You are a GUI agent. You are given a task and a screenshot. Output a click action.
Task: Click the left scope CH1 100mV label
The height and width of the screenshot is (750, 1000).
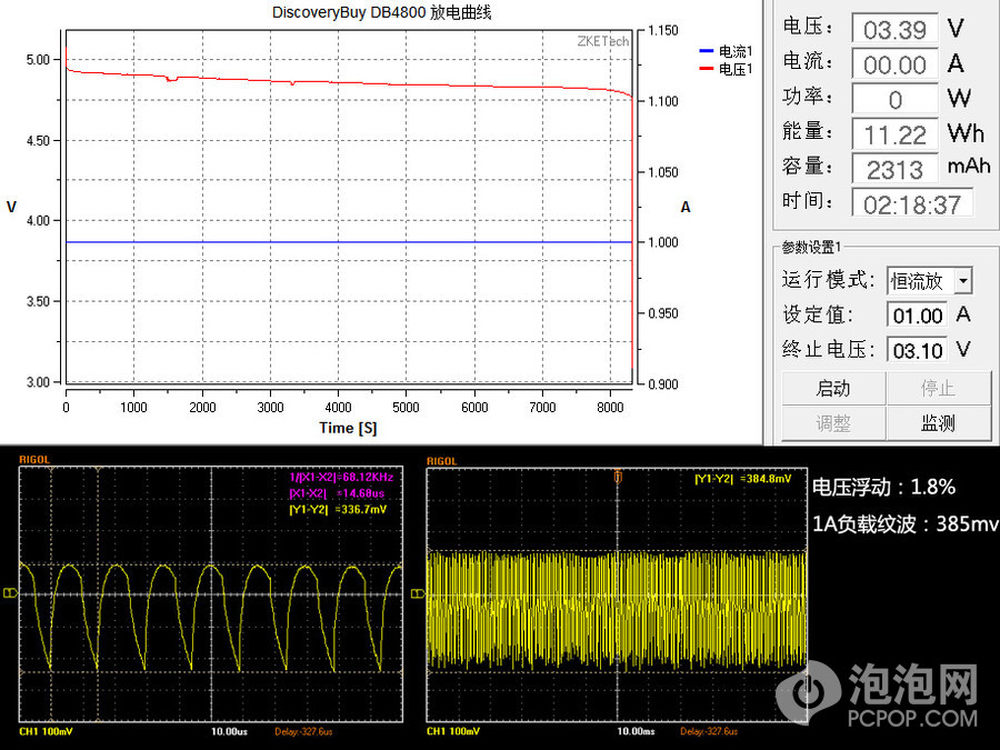46,732
